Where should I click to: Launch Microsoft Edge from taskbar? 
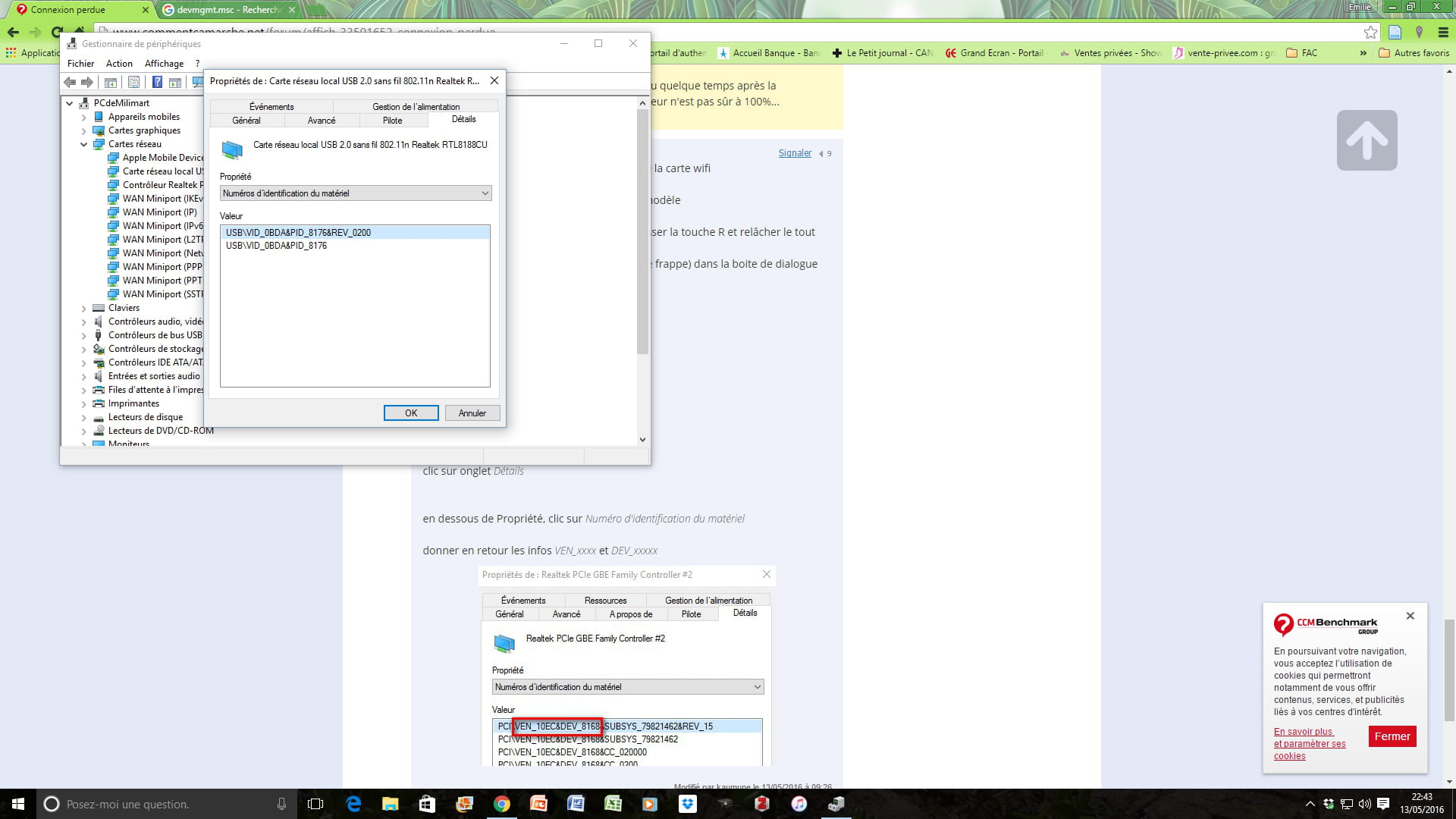353,804
